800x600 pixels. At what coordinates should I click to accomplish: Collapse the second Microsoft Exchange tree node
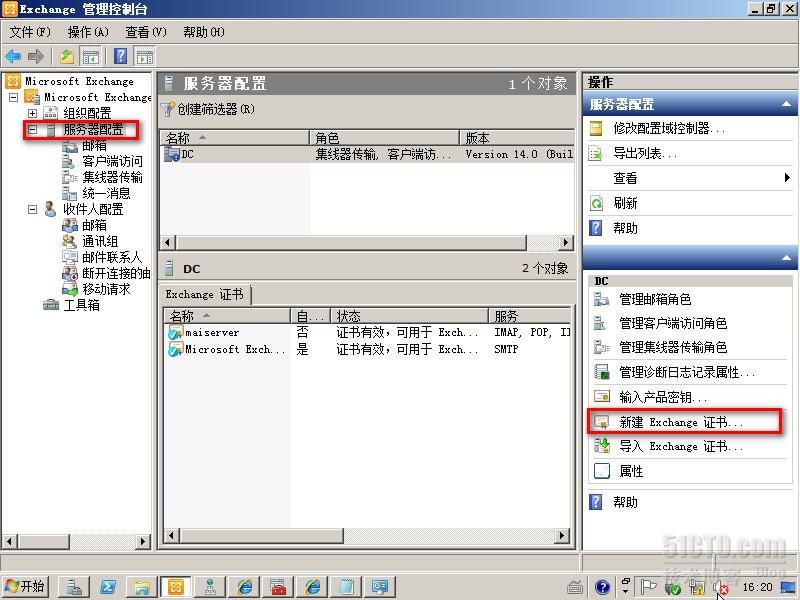tap(14, 97)
